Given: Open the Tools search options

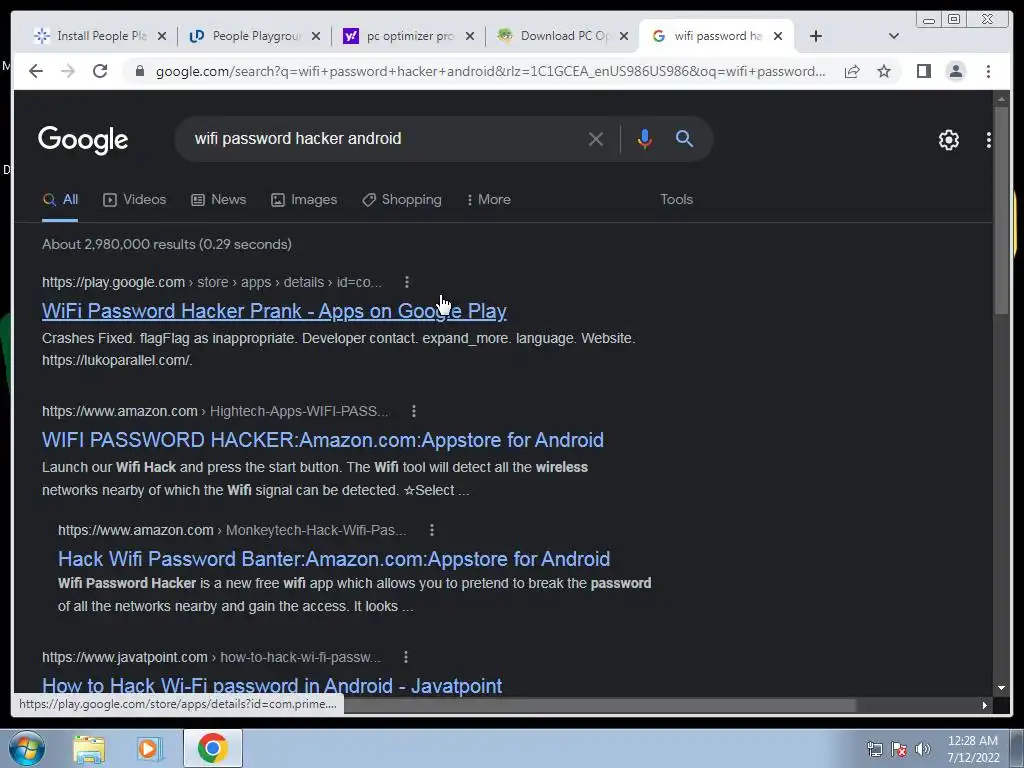Looking at the screenshot, I should click(x=677, y=200).
